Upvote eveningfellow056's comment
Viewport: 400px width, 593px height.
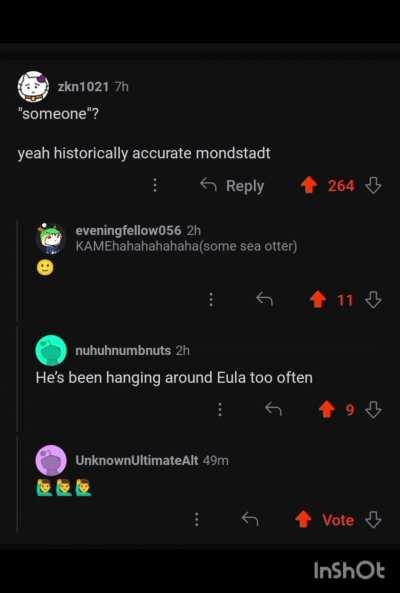[x=318, y=300]
